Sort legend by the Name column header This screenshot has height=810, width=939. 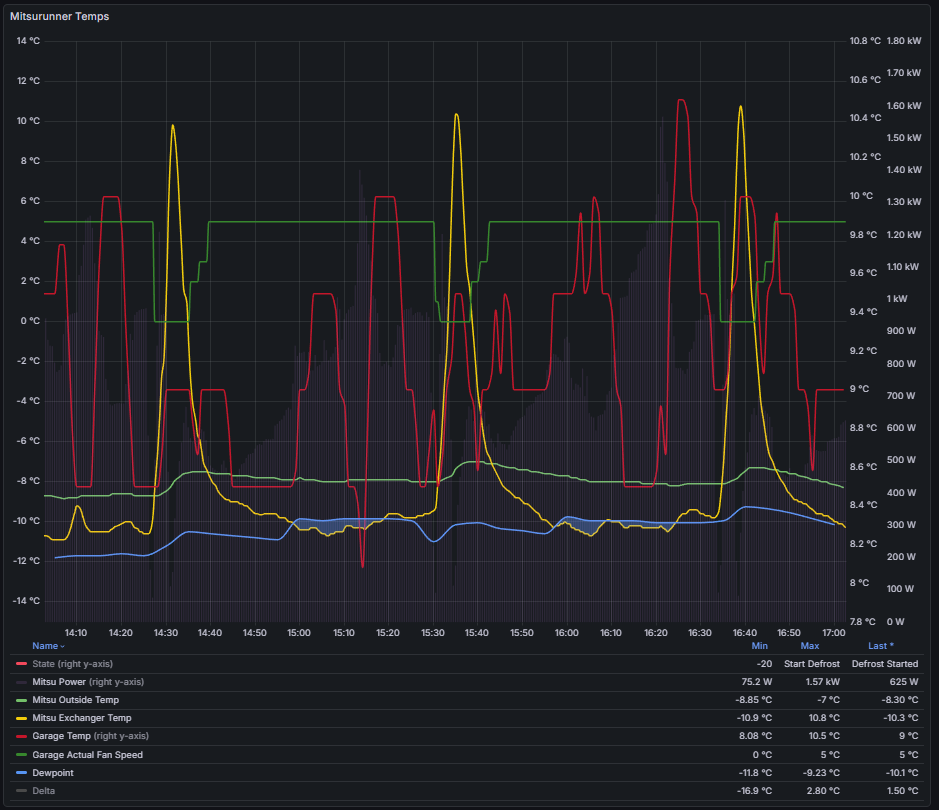point(44,646)
